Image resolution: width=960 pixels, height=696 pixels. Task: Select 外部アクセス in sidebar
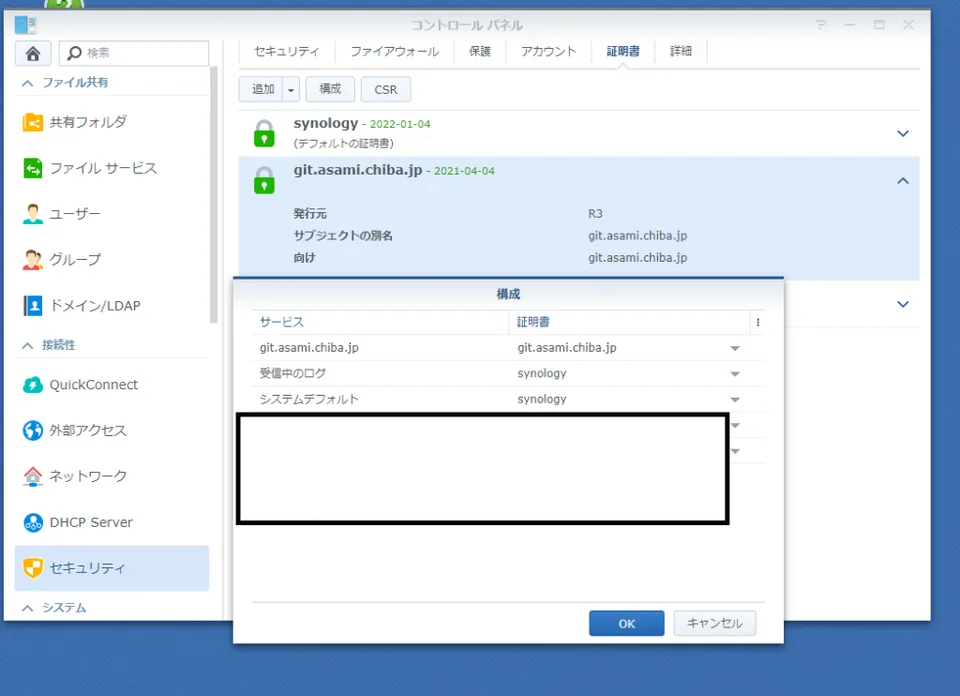click(x=88, y=430)
